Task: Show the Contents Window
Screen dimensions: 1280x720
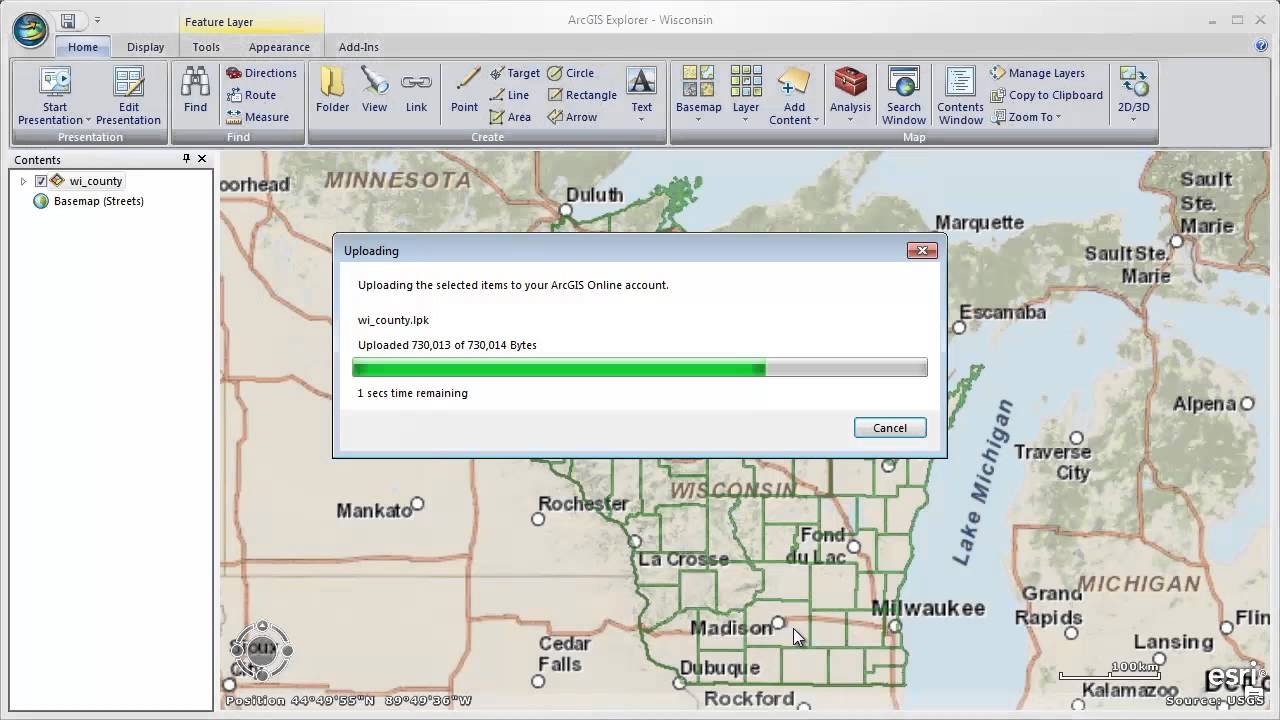Action: click(x=960, y=97)
